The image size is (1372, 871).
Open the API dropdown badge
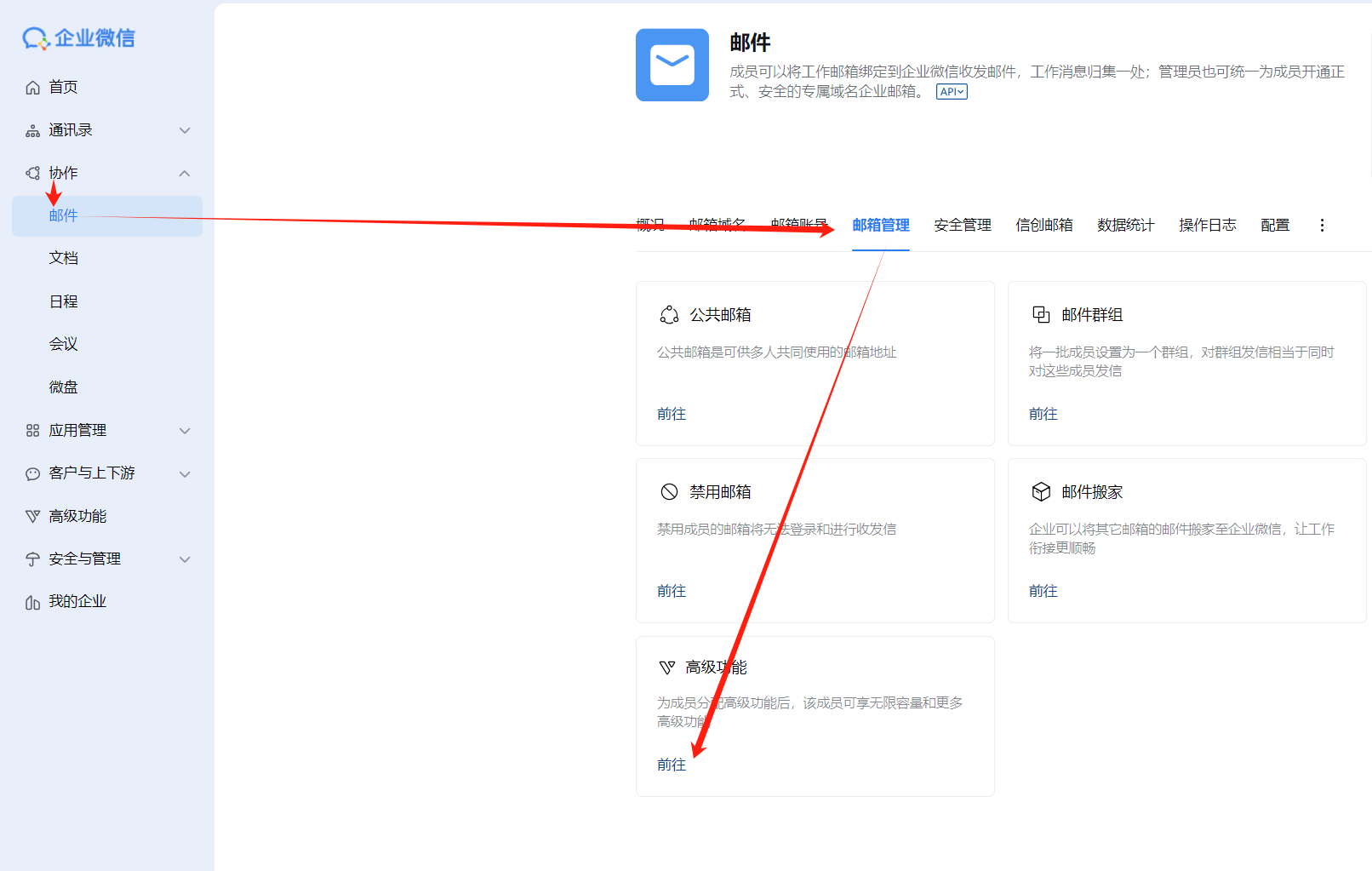coord(952,92)
